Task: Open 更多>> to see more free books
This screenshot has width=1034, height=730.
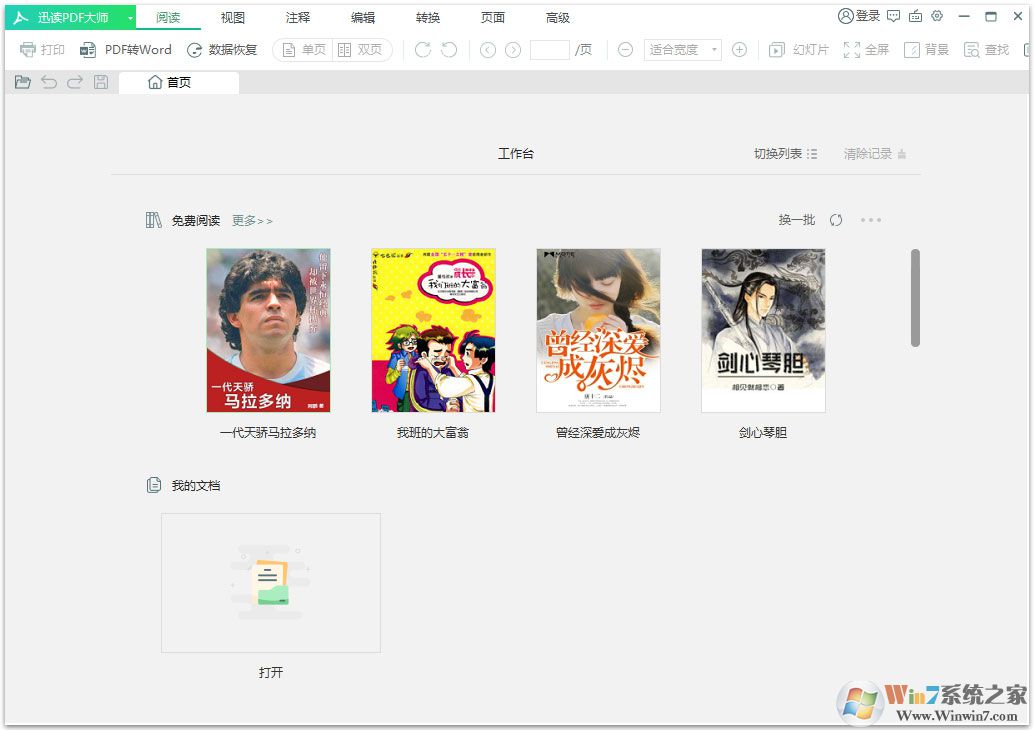Action: click(x=252, y=220)
